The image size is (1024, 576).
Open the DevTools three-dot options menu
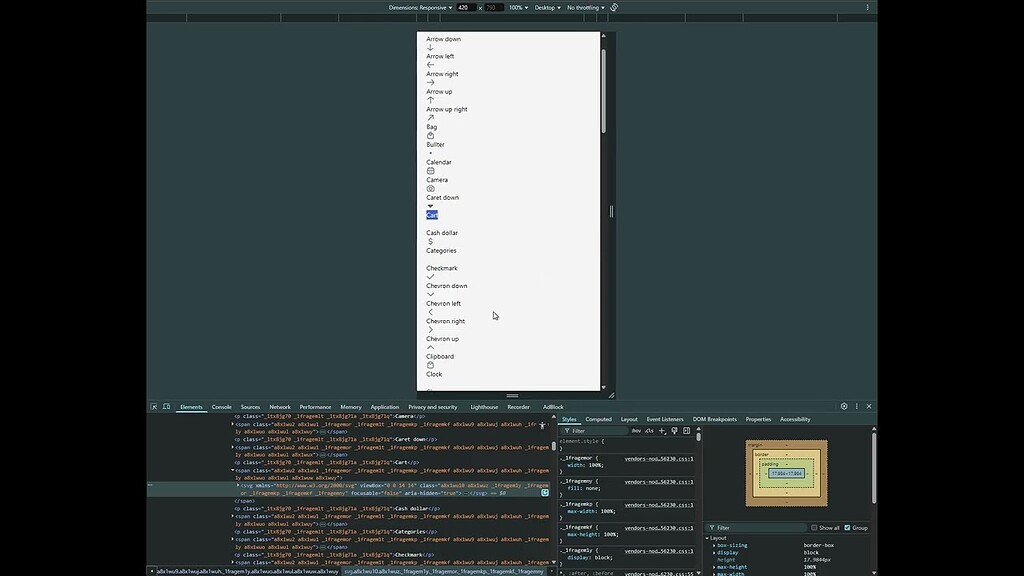pyautogui.click(x=857, y=406)
